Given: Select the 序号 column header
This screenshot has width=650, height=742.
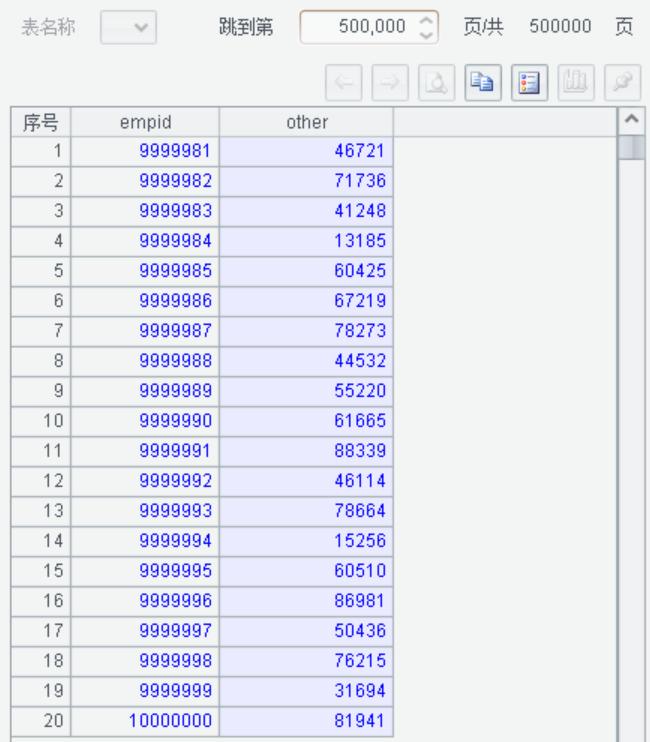Looking at the screenshot, I should point(41,122).
